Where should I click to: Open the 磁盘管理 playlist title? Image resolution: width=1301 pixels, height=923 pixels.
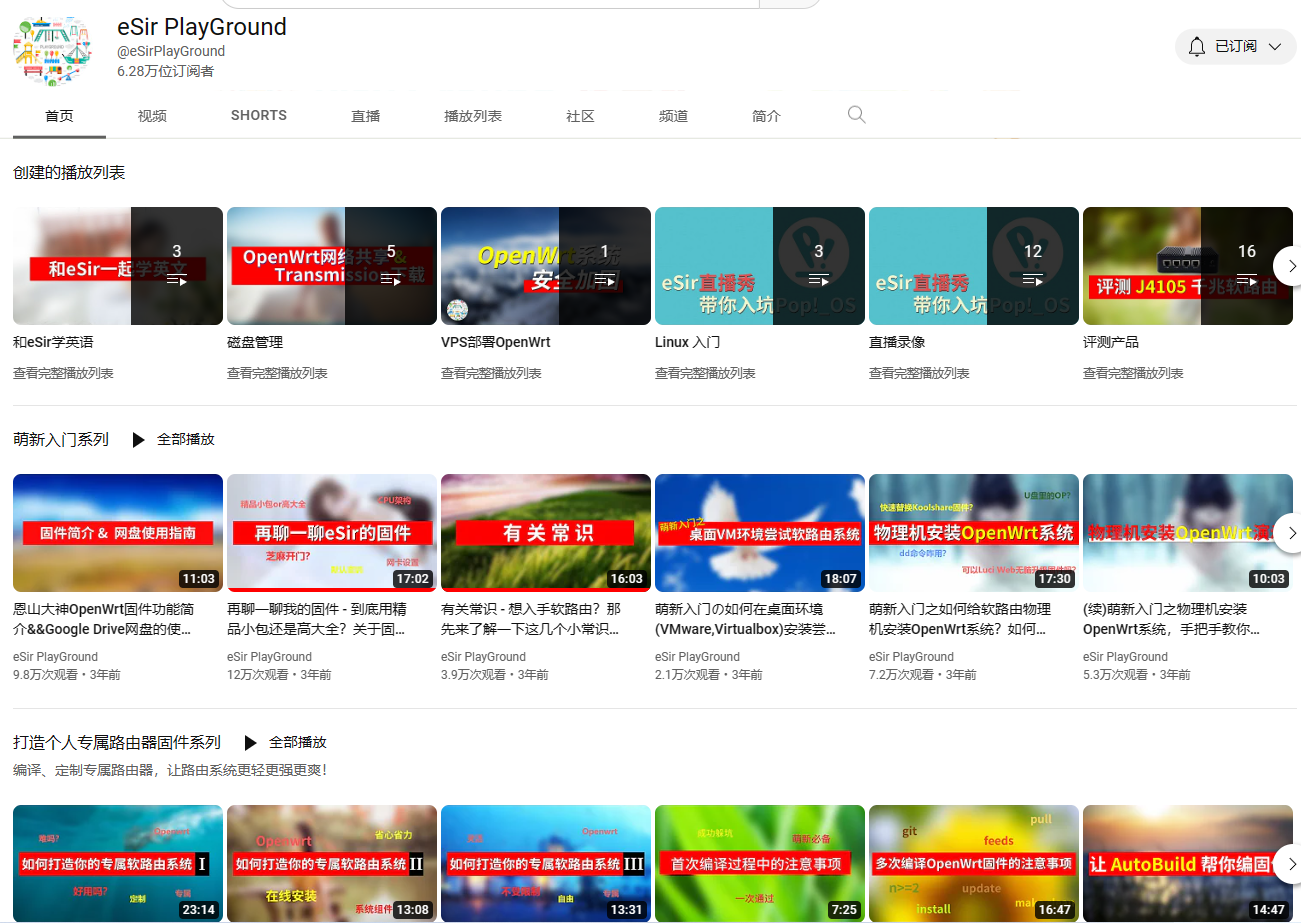(255, 342)
